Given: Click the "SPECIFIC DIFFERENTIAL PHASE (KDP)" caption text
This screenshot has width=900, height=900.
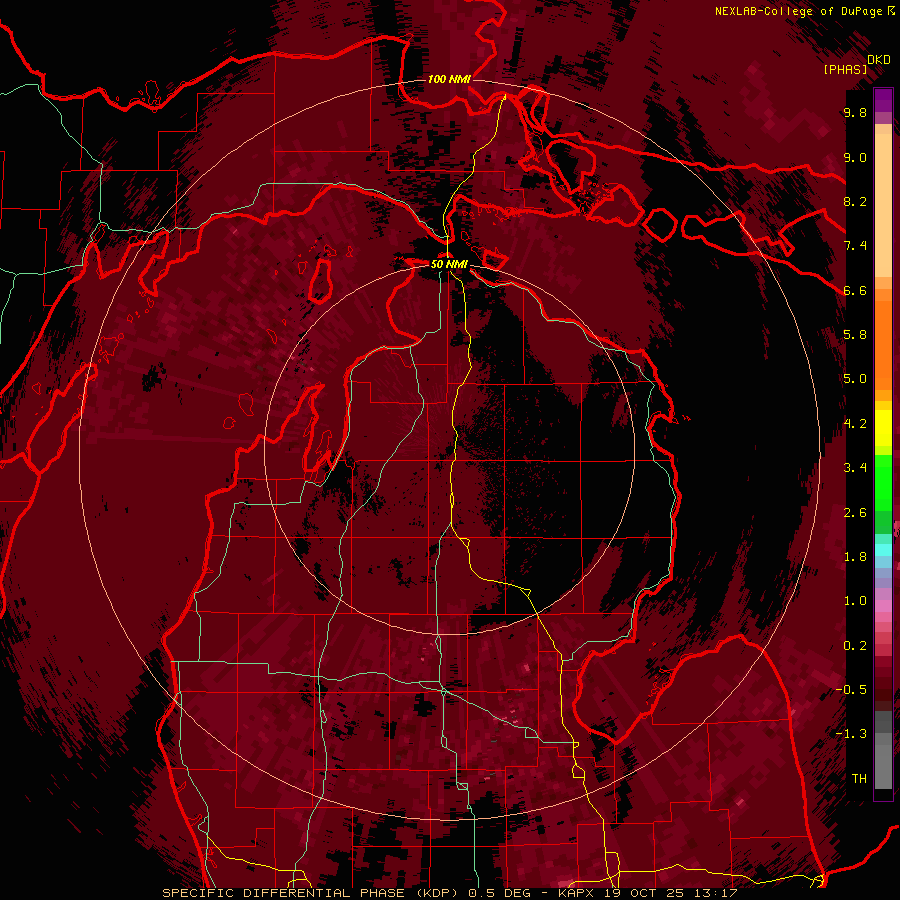Looking at the screenshot, I should tap(312, 893).
